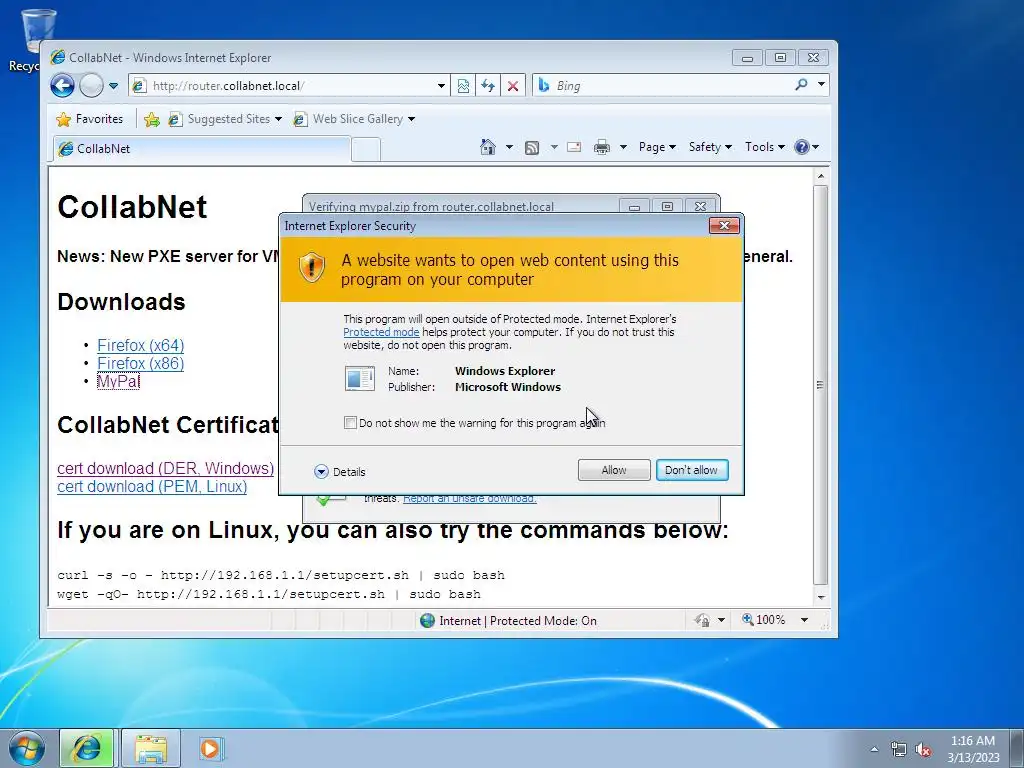This screenshot has width=1024, height=768.
Task: Toggle the Compatibility View icon
Action: tap(463, 86)
